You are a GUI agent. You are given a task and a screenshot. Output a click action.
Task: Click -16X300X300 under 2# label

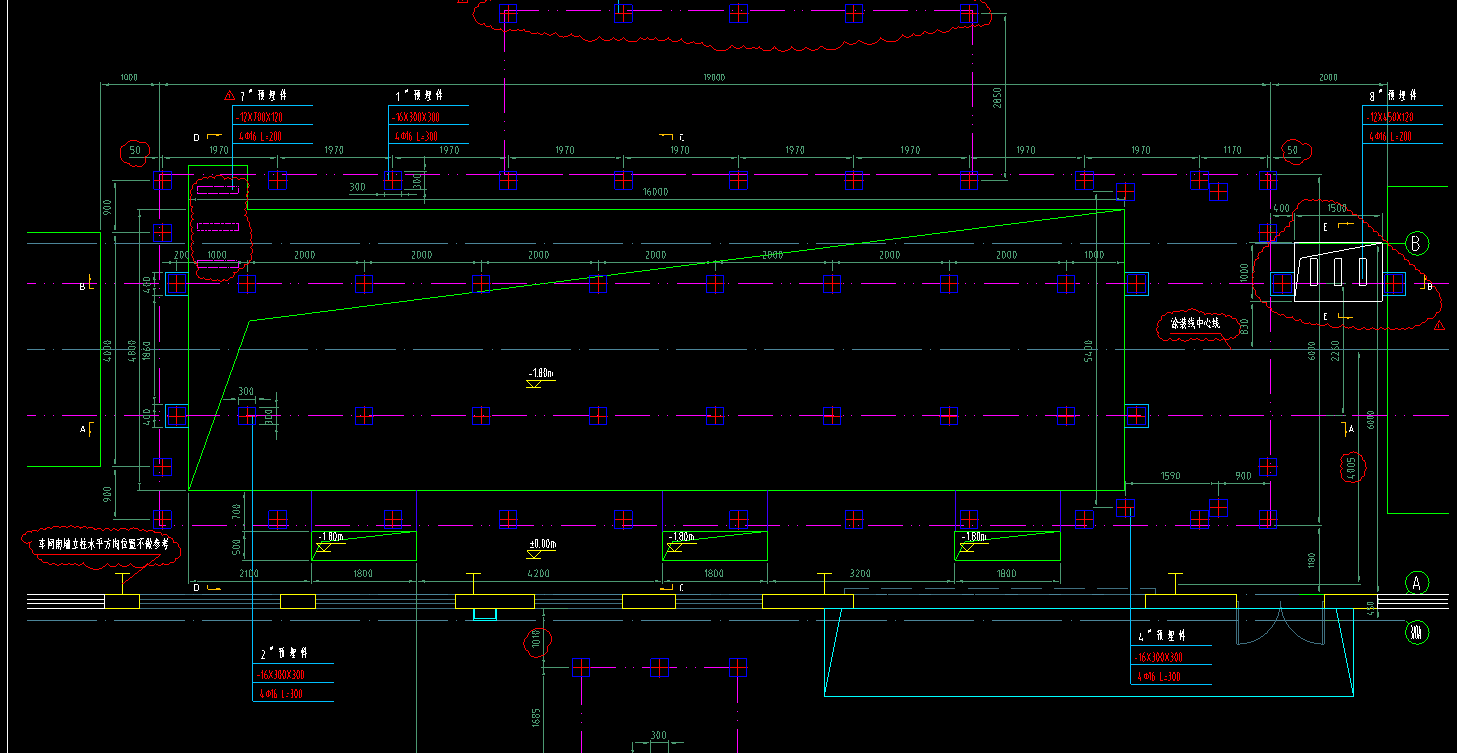point(283,673)
